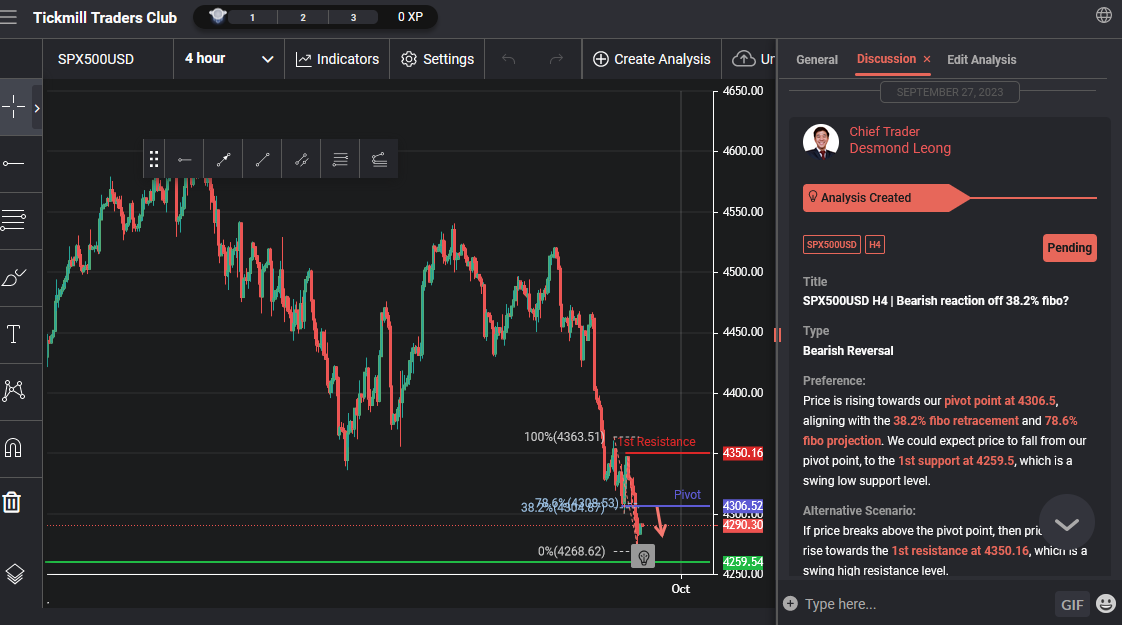
Task: Select the XABCD pattern tool
Action: (14, 390)
